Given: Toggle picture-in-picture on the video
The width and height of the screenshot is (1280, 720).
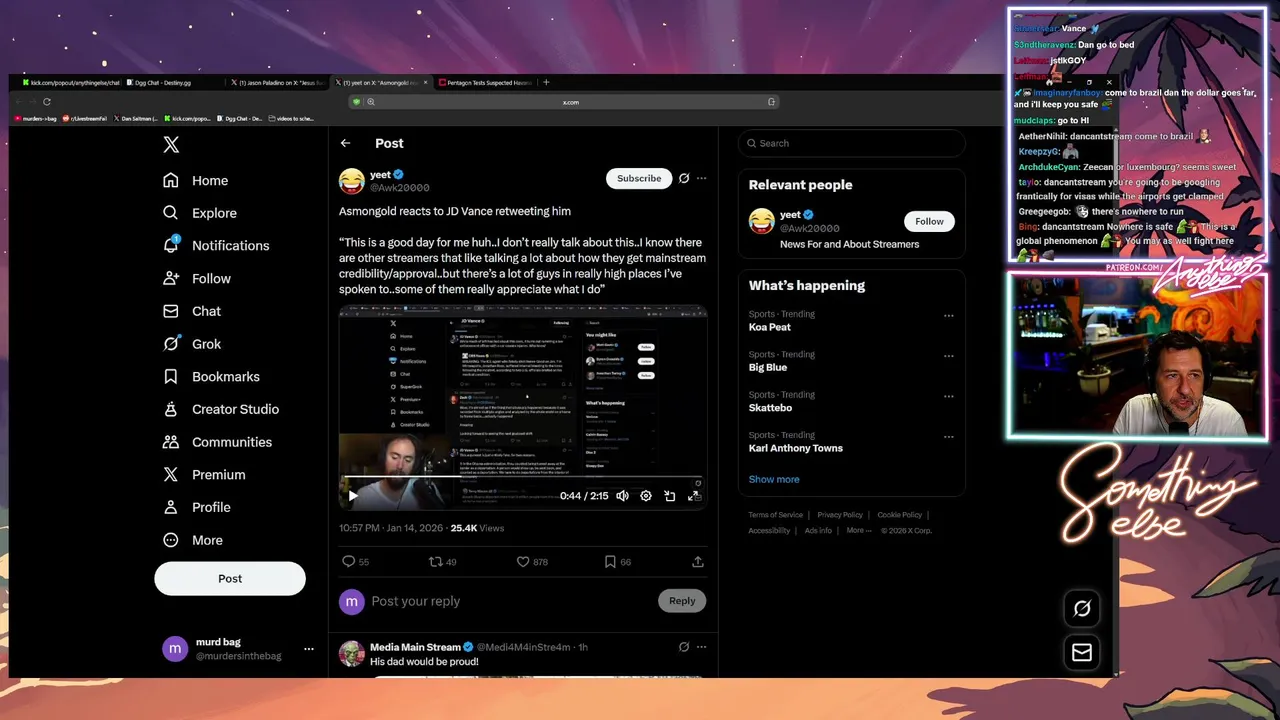Looking at the screenshot, I should [x=670, y=496].
